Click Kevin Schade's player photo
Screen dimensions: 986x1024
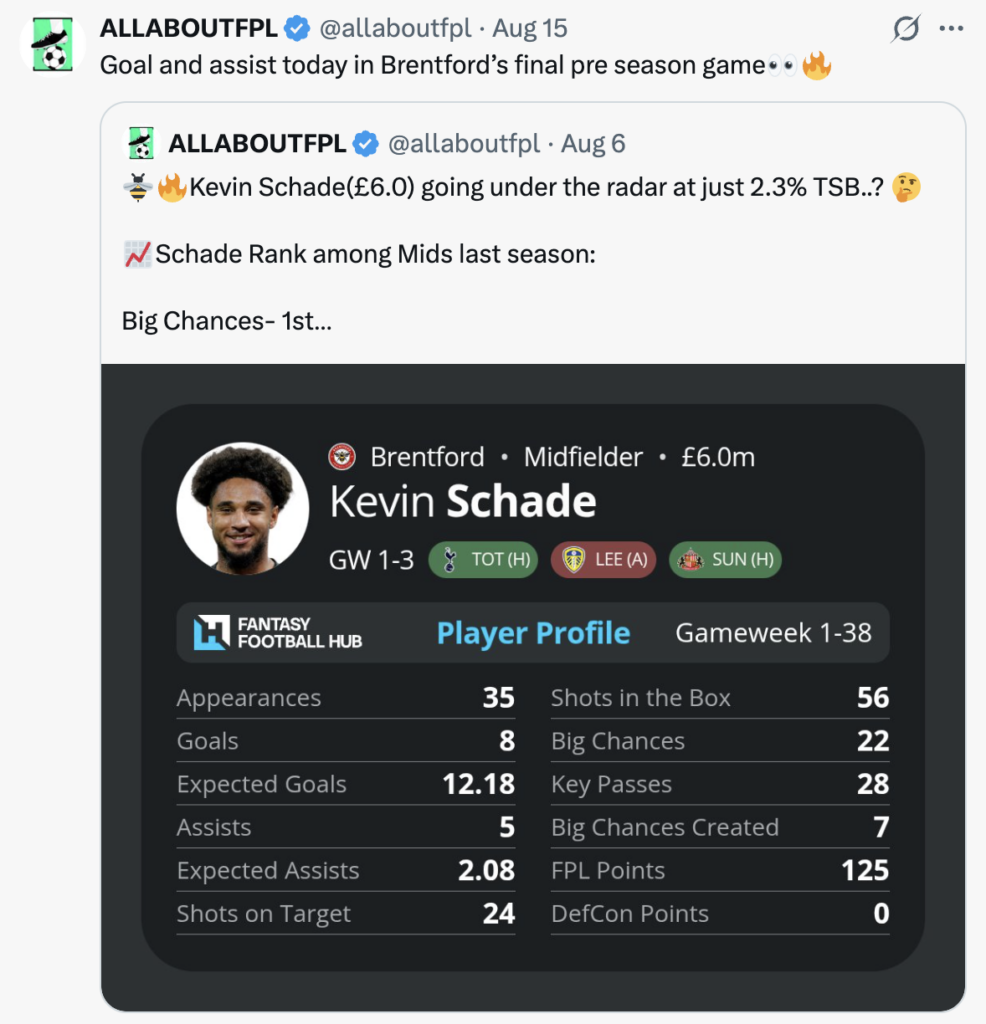(x=243, y=509)
